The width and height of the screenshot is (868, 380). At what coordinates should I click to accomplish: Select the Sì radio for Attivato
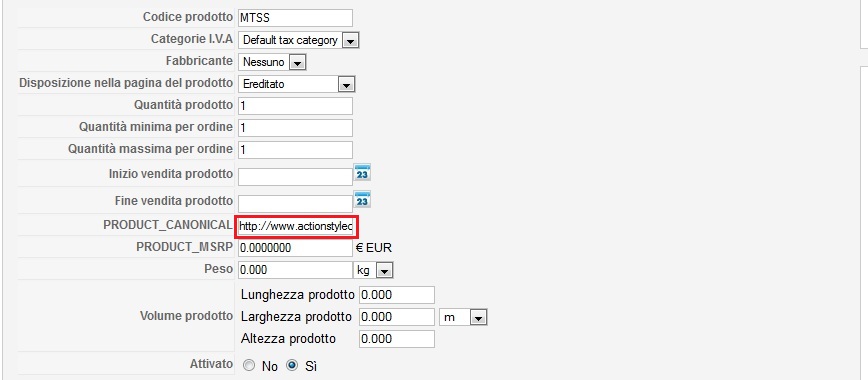[x=293, y=366]
